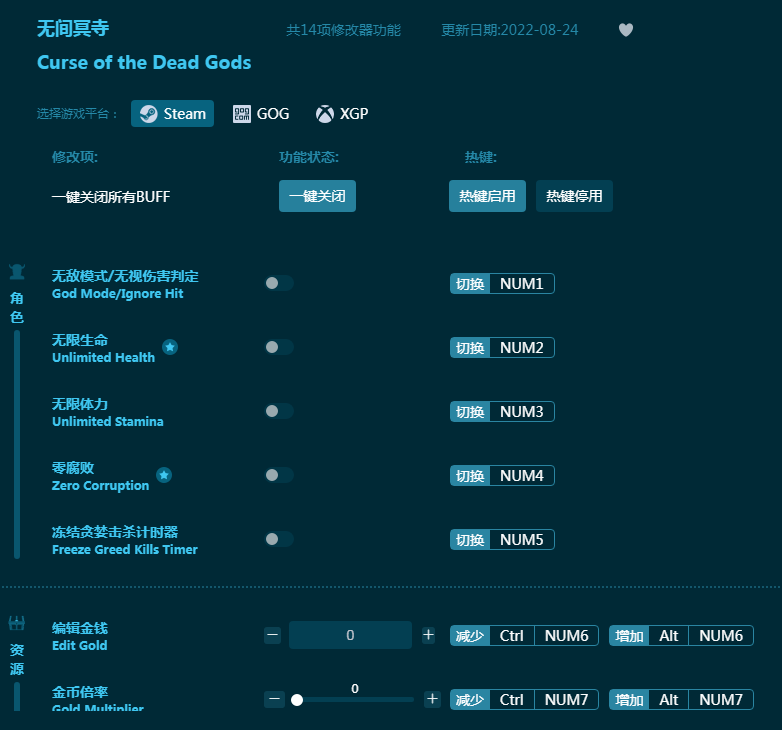Click NUM4 hotkey for Zero Corruption
782x730 pixels.
522,476
